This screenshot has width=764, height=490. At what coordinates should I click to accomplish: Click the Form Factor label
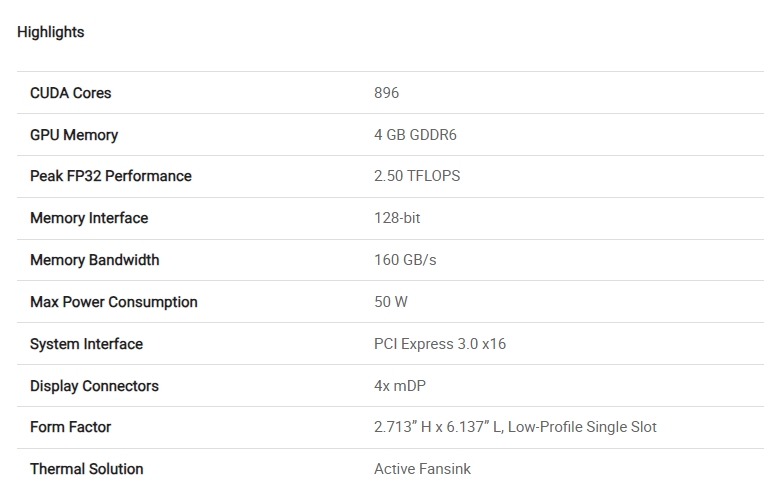71,427
